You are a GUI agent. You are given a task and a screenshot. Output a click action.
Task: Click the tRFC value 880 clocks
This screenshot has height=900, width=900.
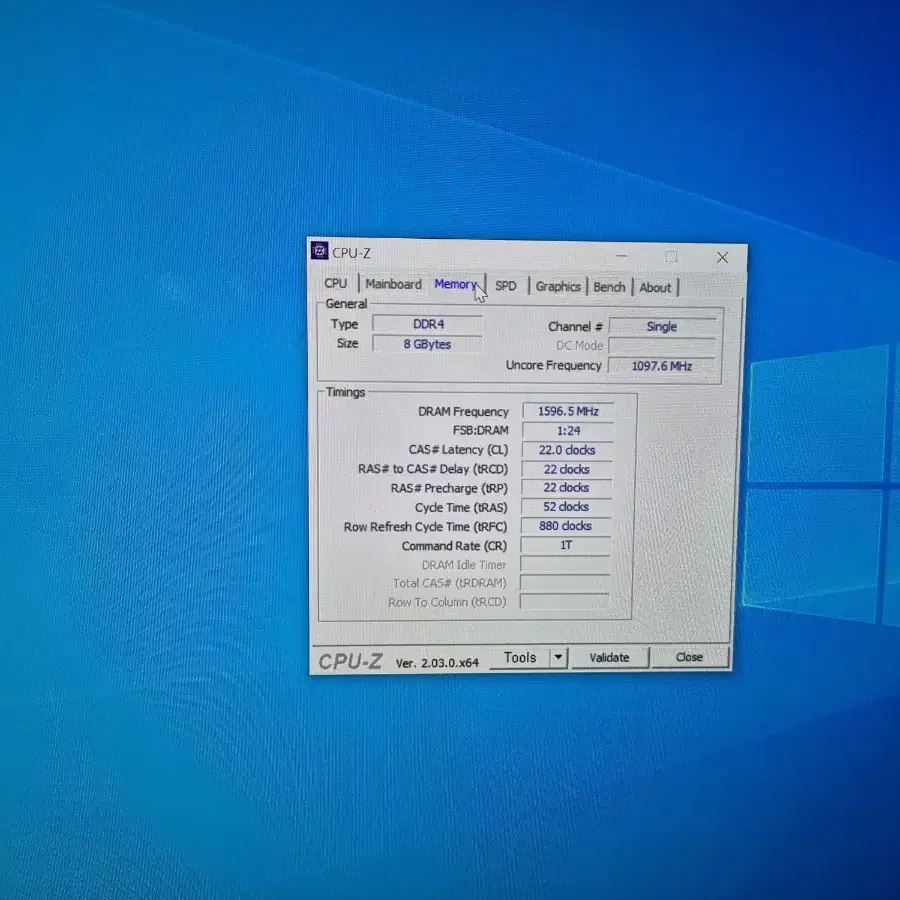point(565,526)
